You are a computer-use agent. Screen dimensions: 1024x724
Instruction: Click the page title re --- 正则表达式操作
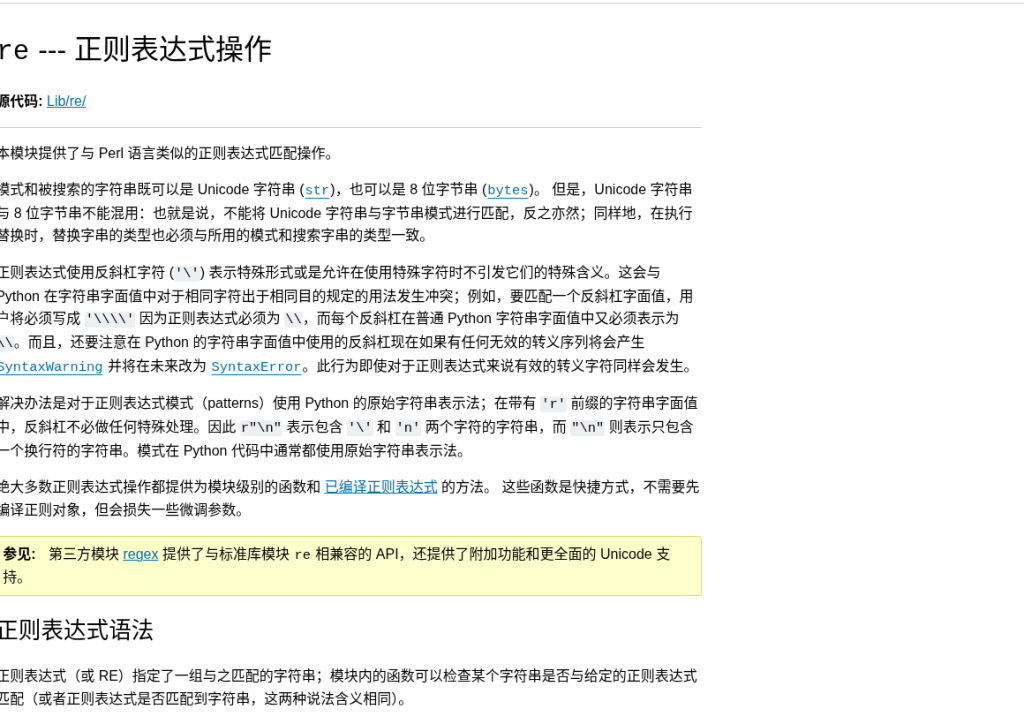coord(135,50)
